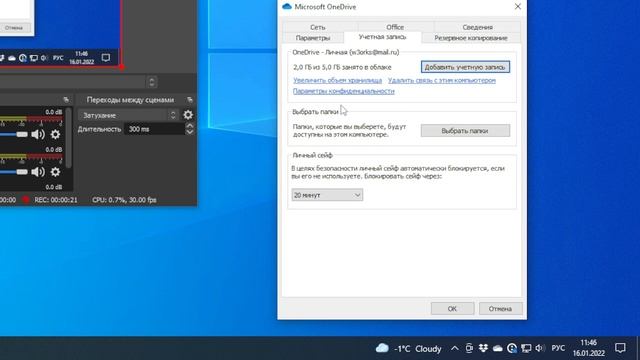Open settings gear of lower mixer channel

(x=55, y=172)
